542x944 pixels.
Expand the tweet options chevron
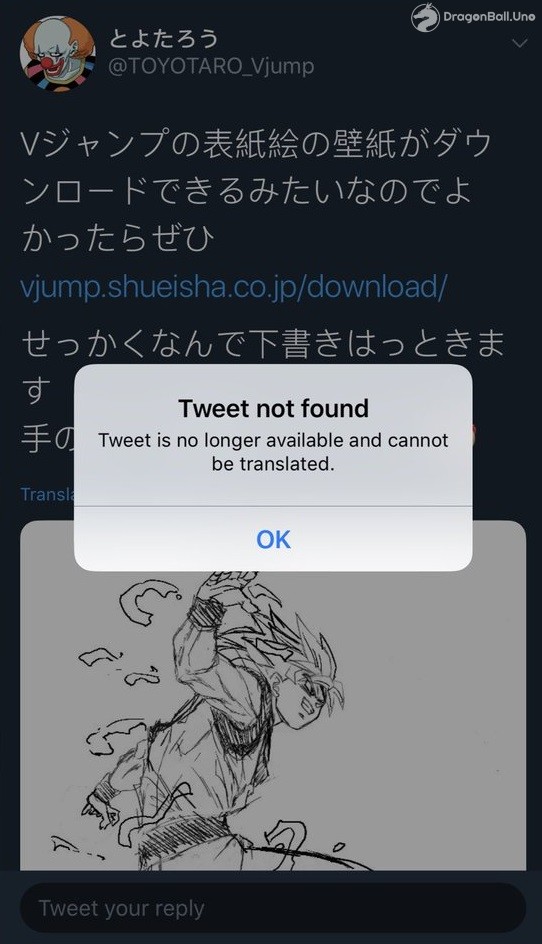pos(519,43)
